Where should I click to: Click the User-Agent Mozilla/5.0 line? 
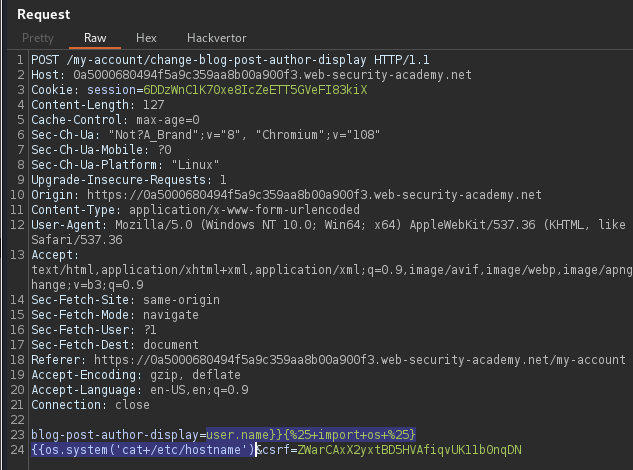point(328,225)
